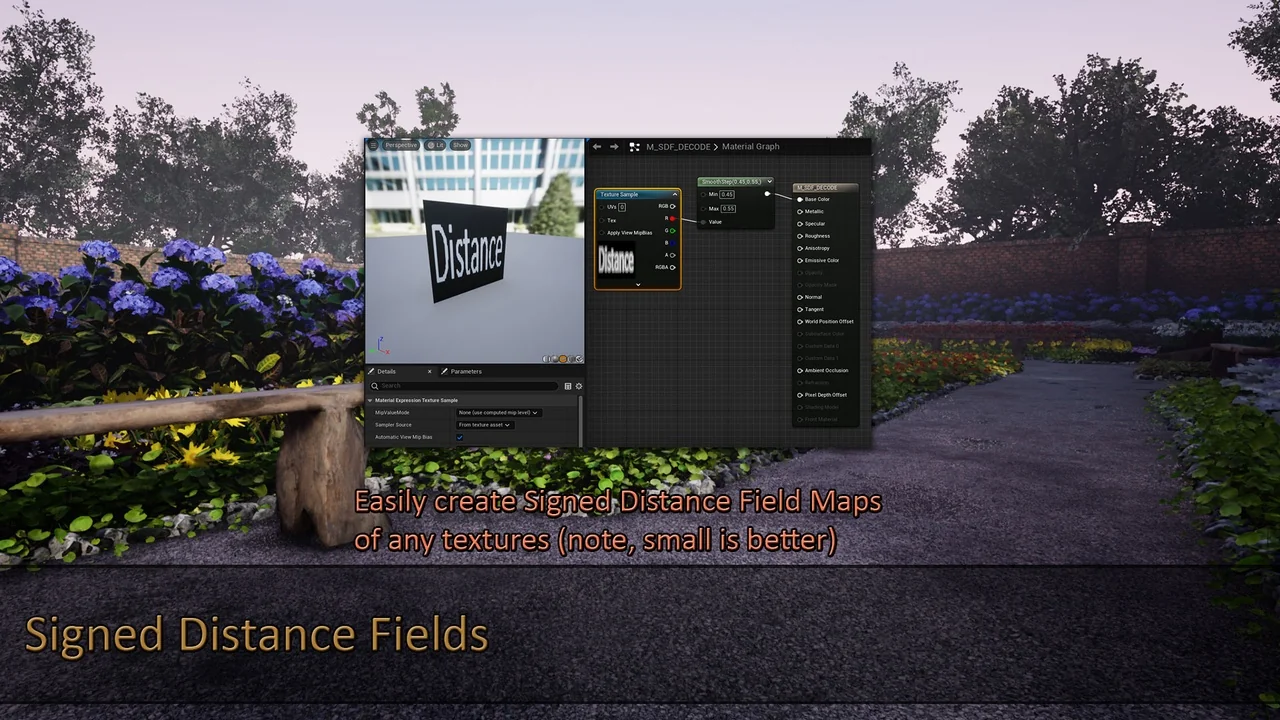Click the Perspective viewport button
The image size is (1280, 720).
(400, 146)
